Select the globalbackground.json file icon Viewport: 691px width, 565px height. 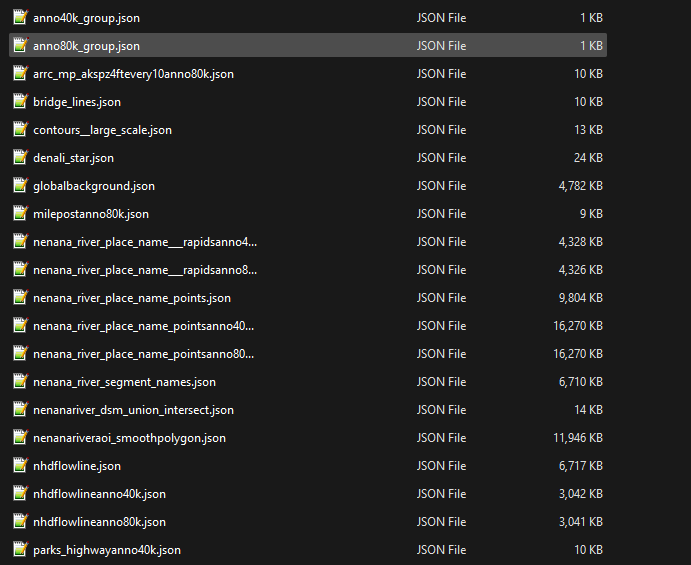point(20,186)
